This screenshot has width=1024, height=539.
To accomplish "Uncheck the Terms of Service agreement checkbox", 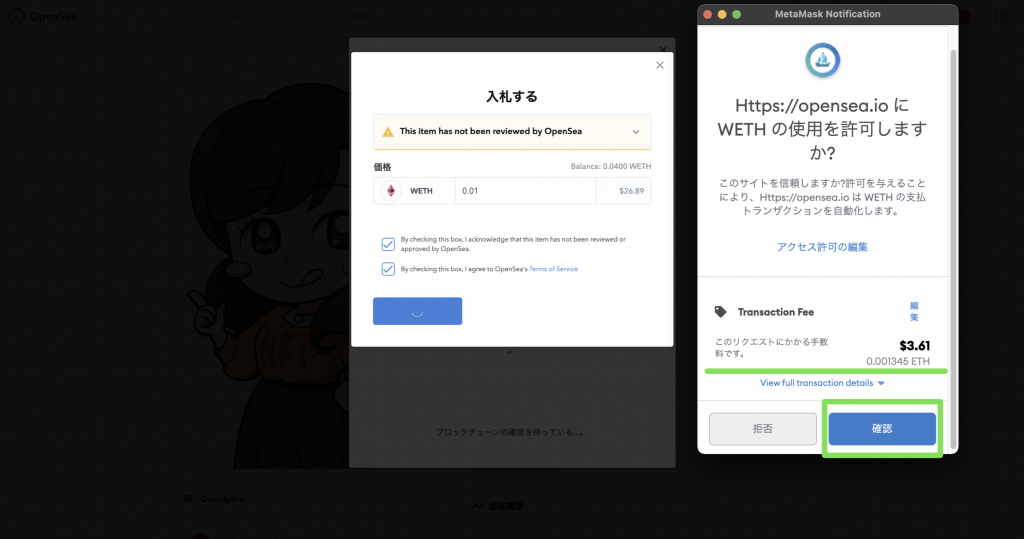I will click(388, 269).
